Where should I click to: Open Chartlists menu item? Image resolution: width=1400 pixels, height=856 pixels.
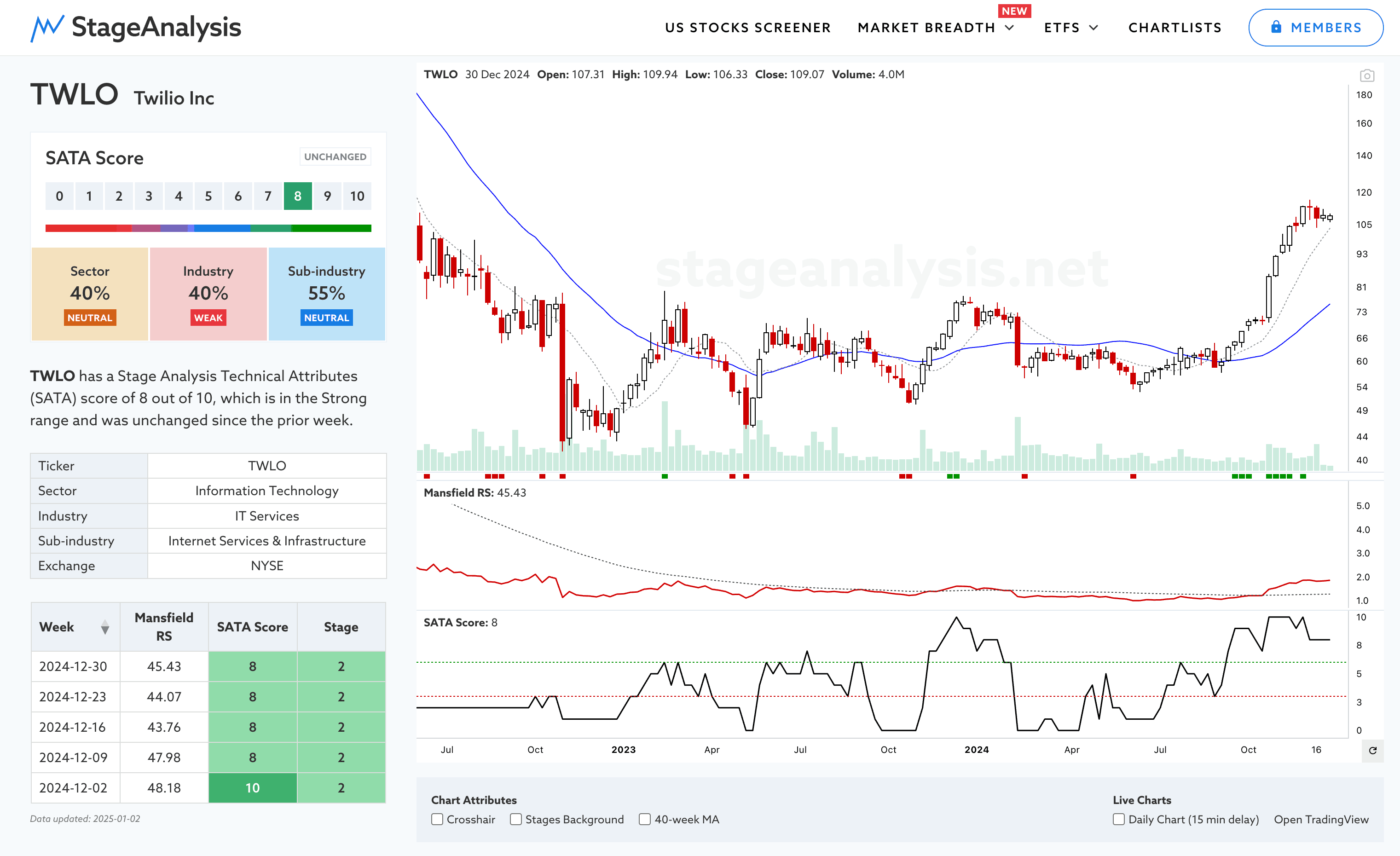pos(1174,28)
